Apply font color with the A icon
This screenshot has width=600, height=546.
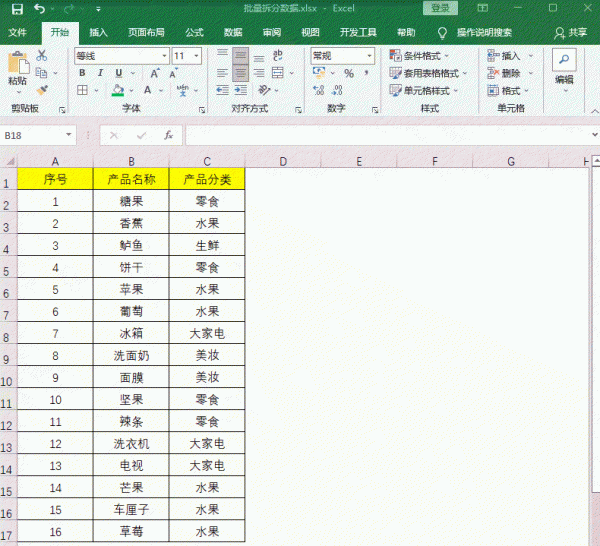[148, 90]
